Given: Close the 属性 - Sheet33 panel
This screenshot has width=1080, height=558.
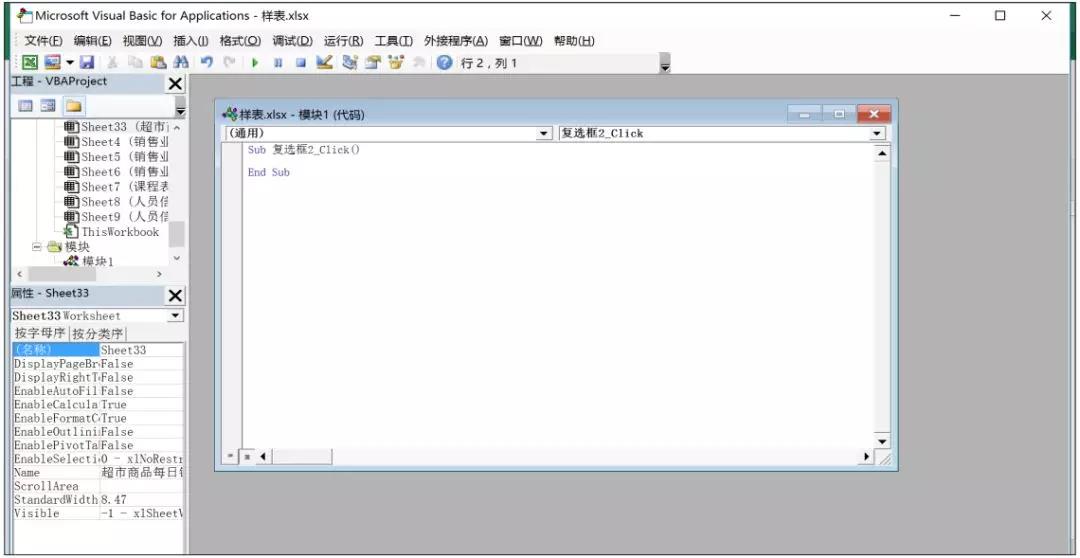Looking at the screenshot, I should pos(176,296).
